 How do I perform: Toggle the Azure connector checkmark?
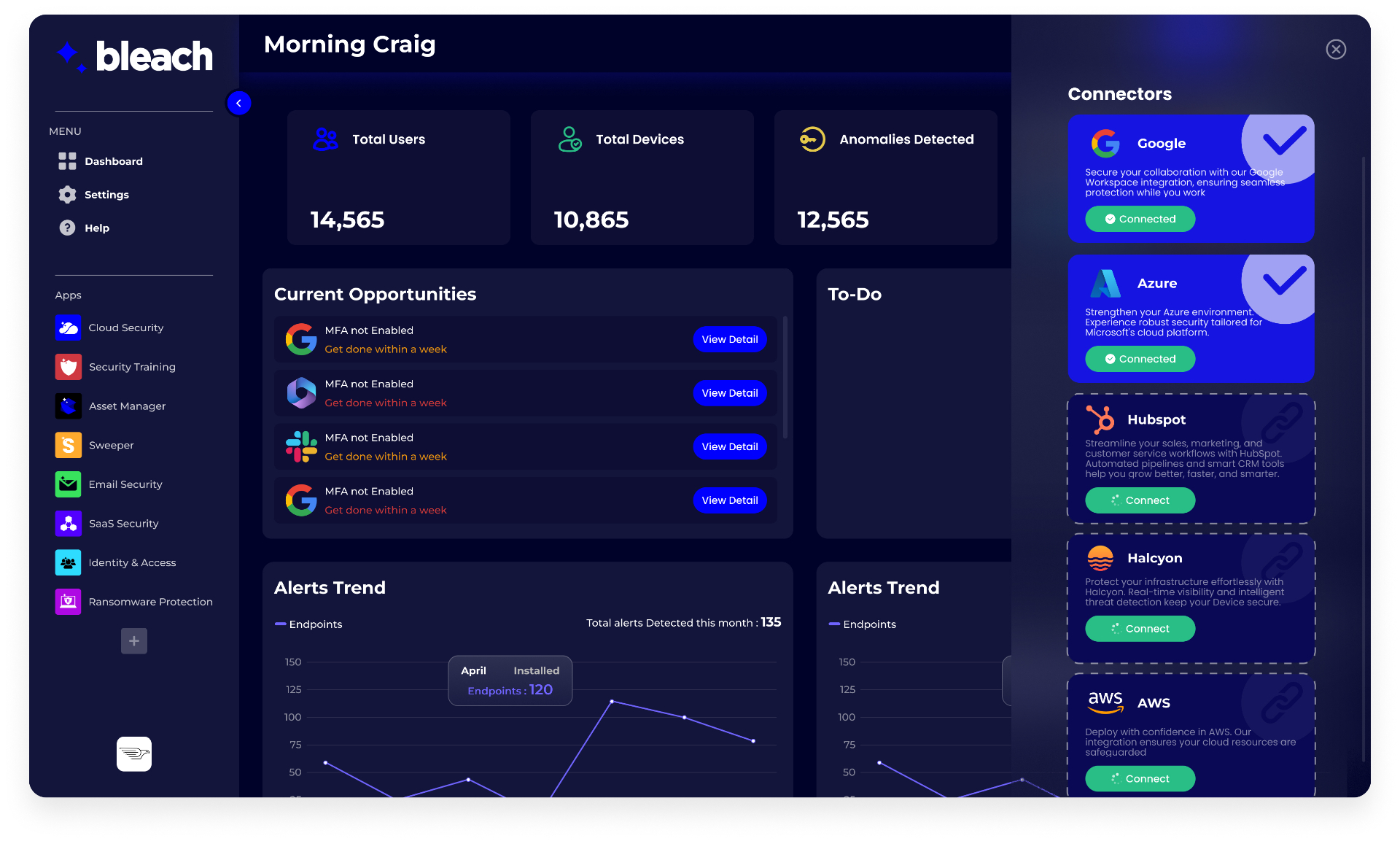click(1283, 281)
